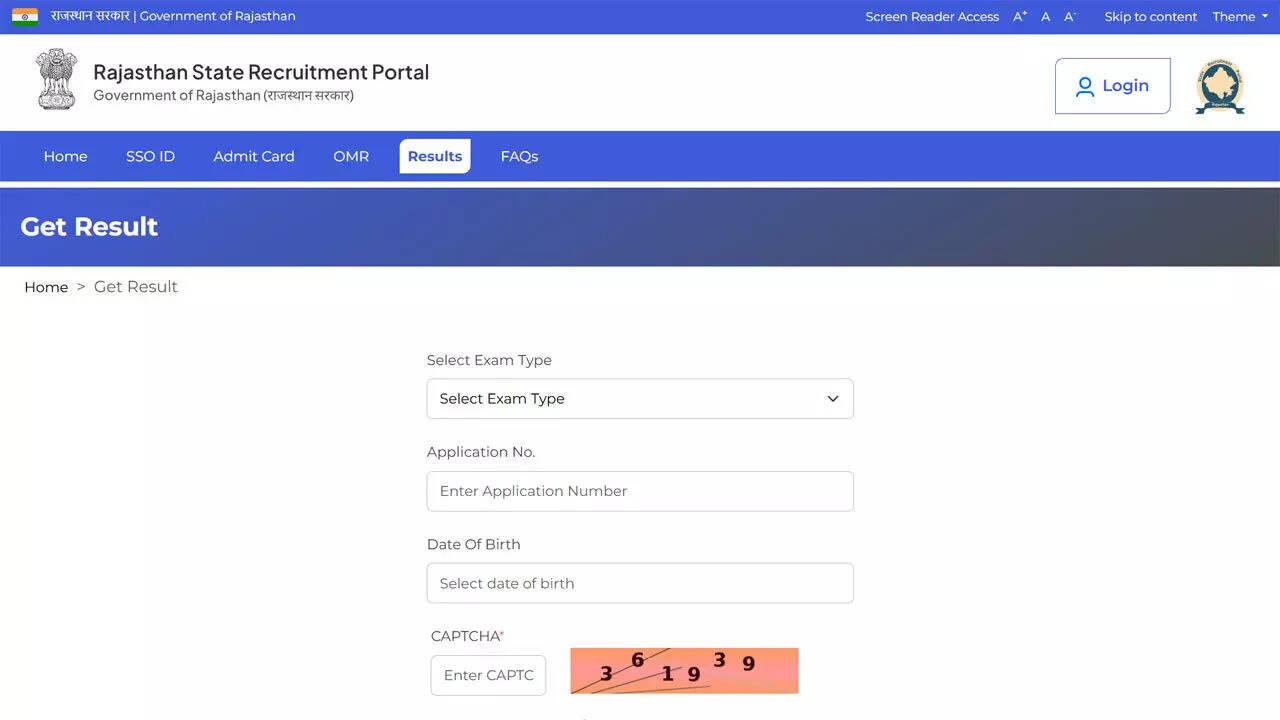The height and width of the screenshot is (720, 1280).
Task: Click the Skip to content link
Action: click(x=1150, y=16)
